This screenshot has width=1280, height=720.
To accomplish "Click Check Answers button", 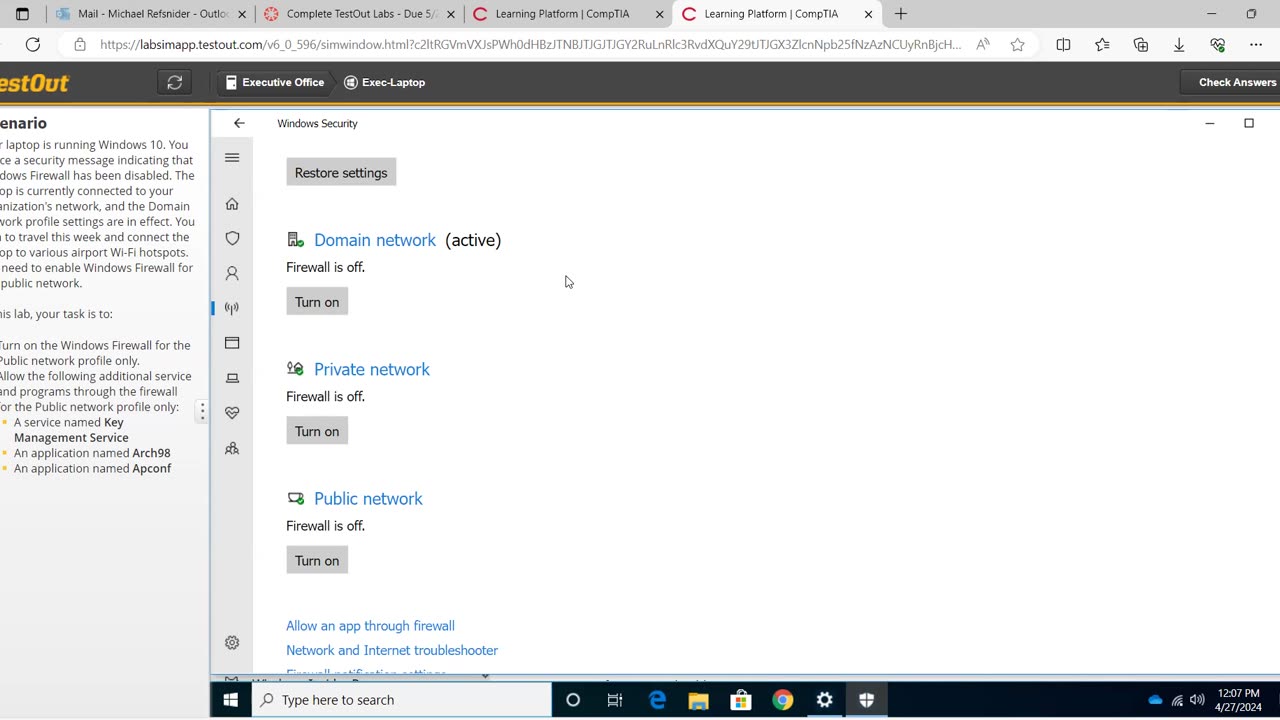I will tap(1237, 83).
